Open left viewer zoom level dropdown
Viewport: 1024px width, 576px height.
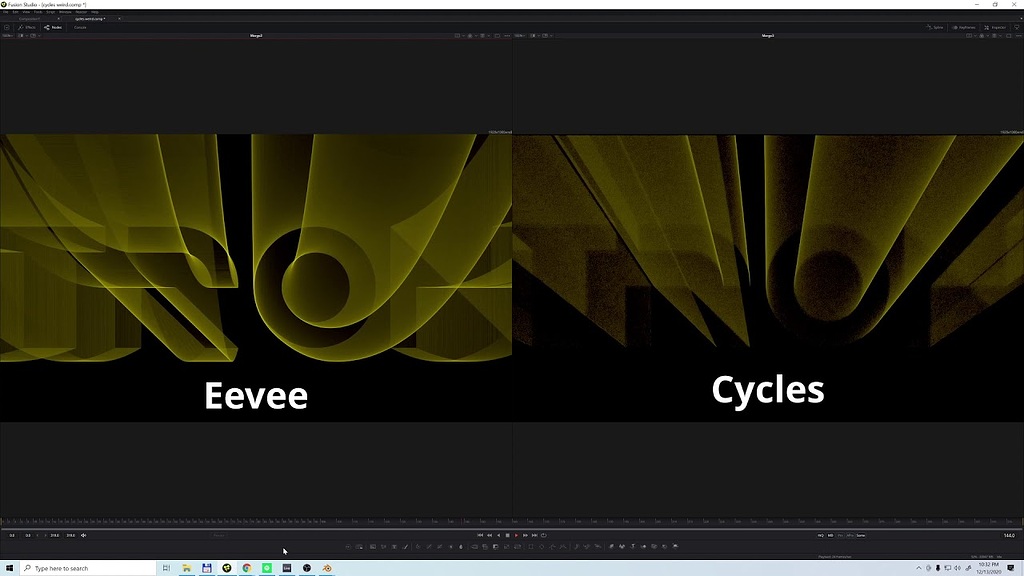pos(8,35)
